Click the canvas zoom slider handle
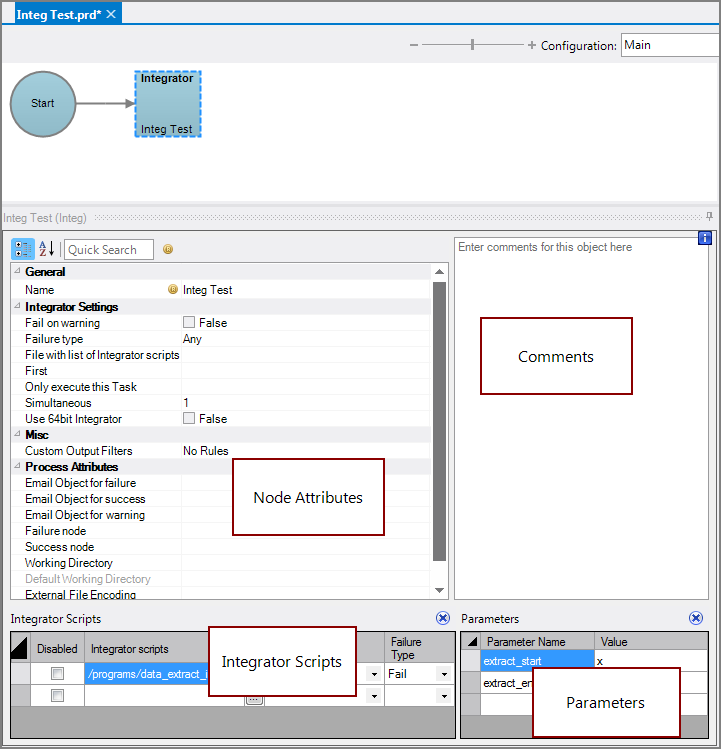This screenshot has height=749, width=721. tap(472, 45)
